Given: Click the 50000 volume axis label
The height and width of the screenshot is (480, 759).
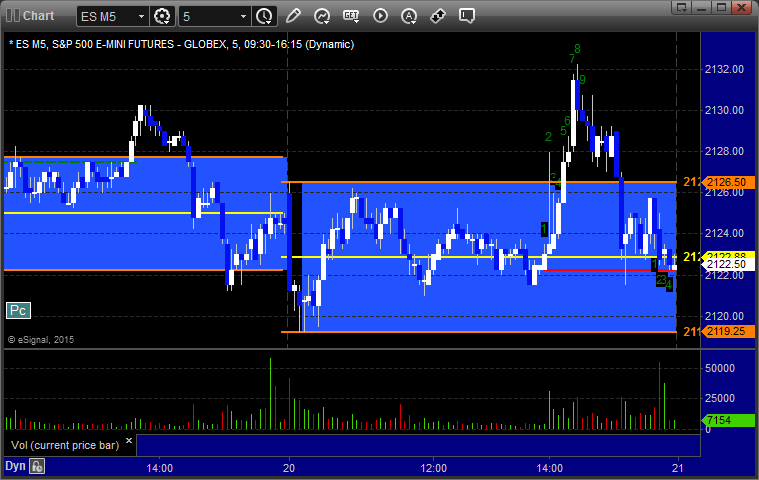Looking at the screenshot, I should [720, 368].
